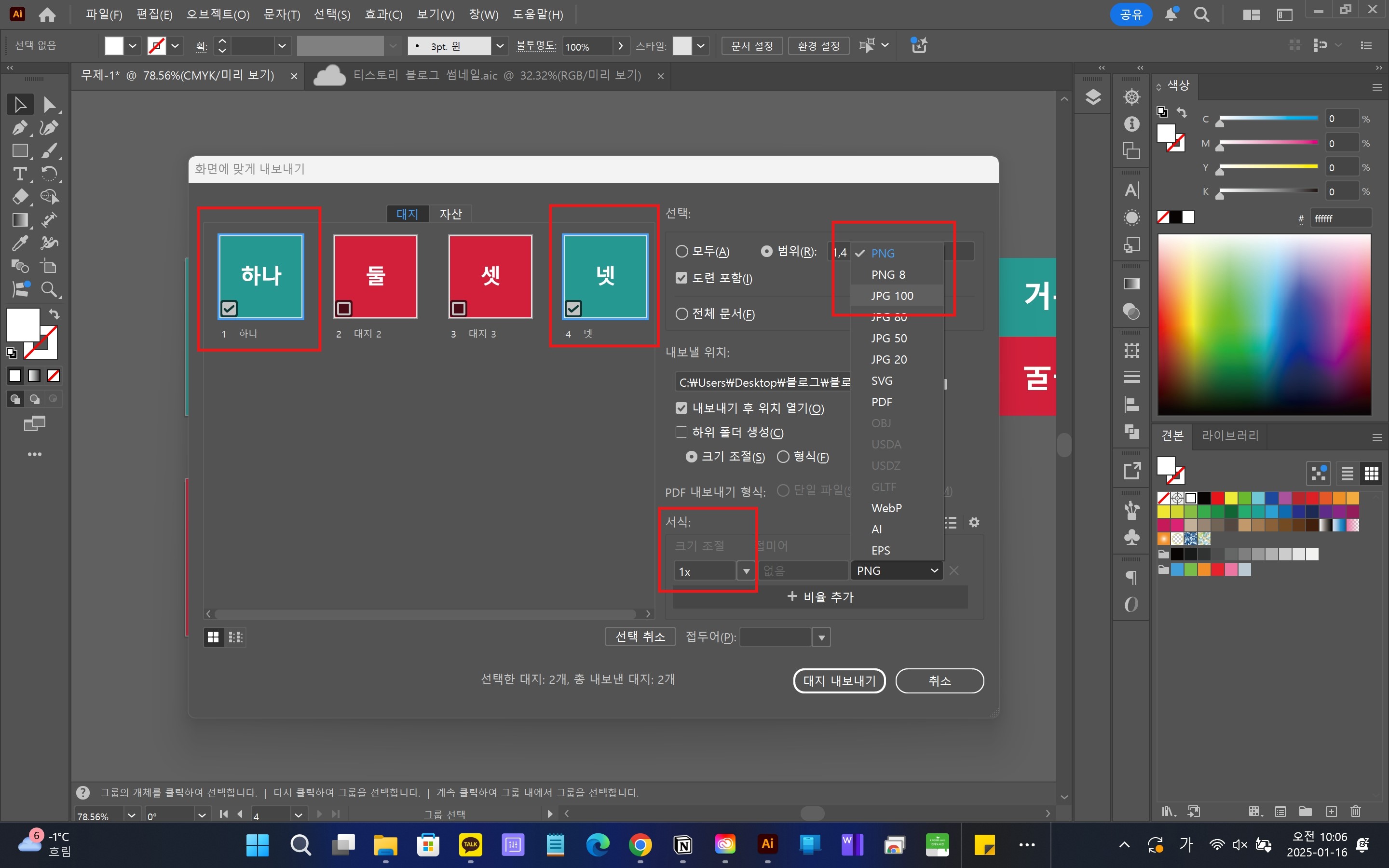Uncheck 내보내기 후 위치 열기 option

click(681, 408)
